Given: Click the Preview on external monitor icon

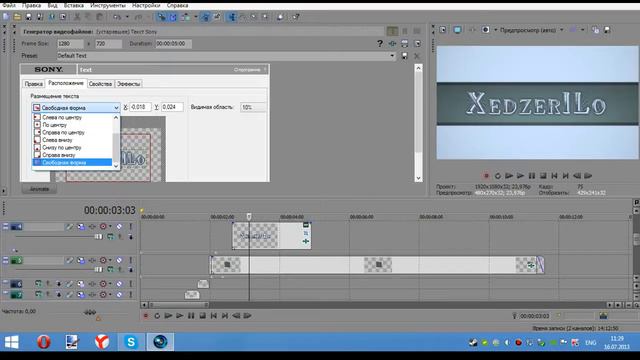Looking at the screenshot, I should (x=458, y=30).
